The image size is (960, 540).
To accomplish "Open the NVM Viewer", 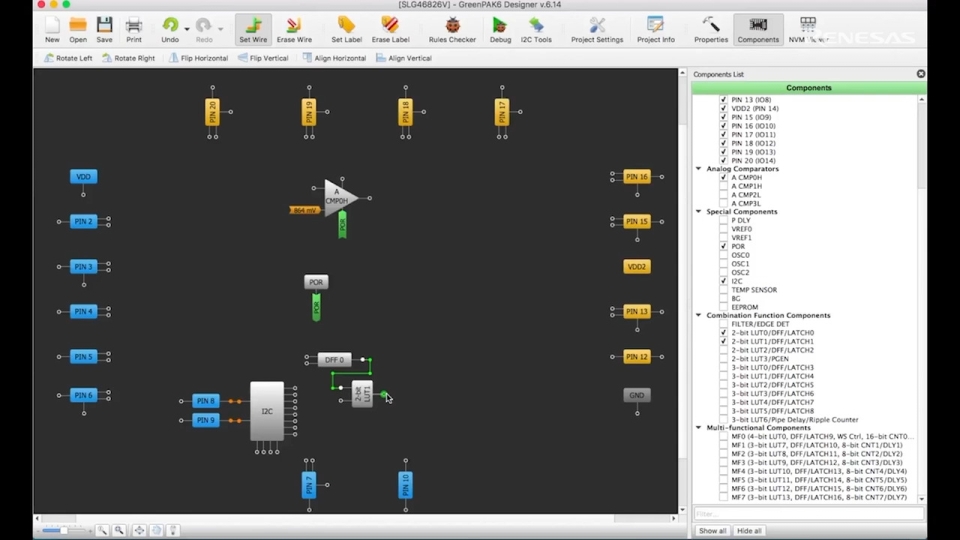I will pos(808,29).
